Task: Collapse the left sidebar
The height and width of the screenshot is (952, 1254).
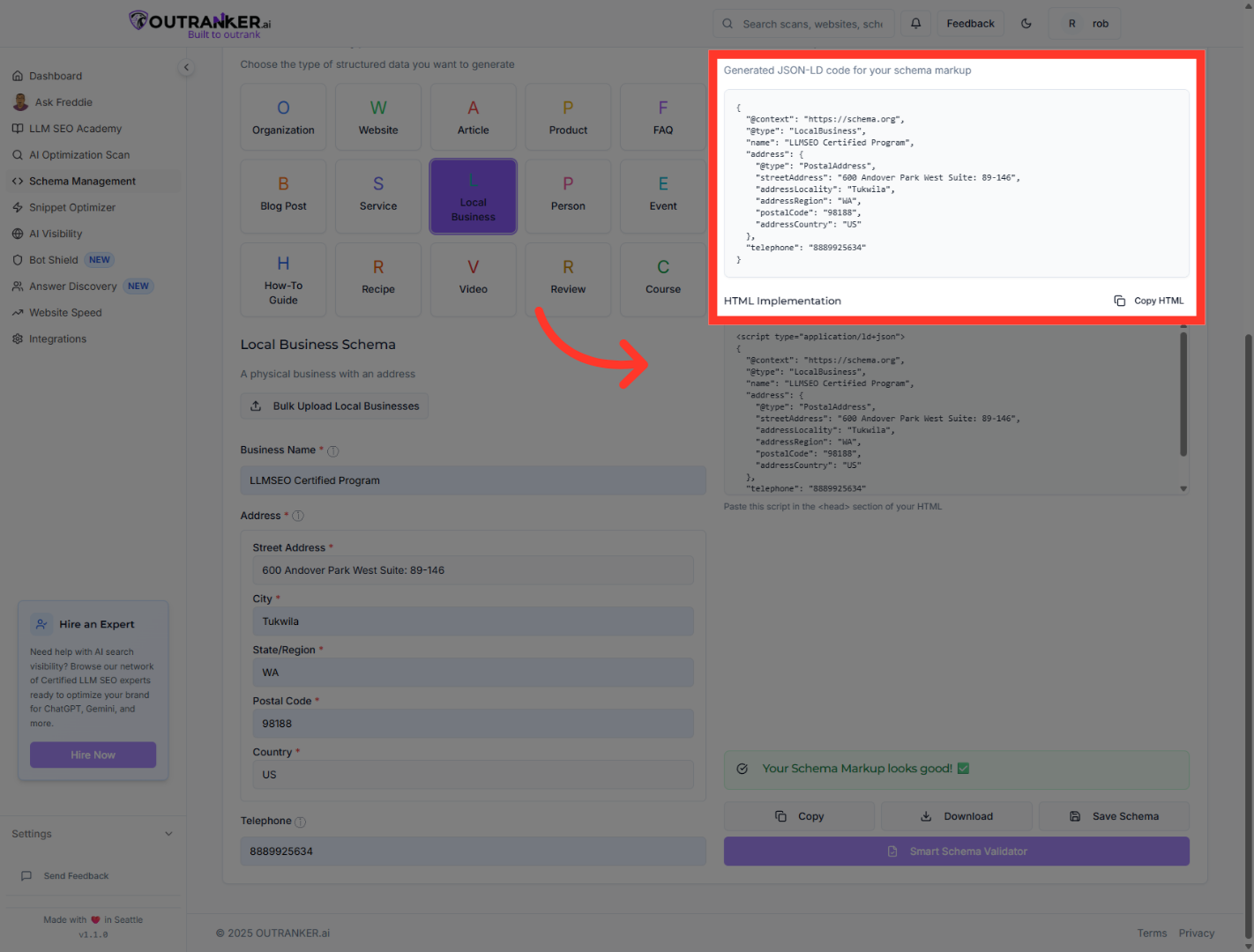Action: point(186,67)
